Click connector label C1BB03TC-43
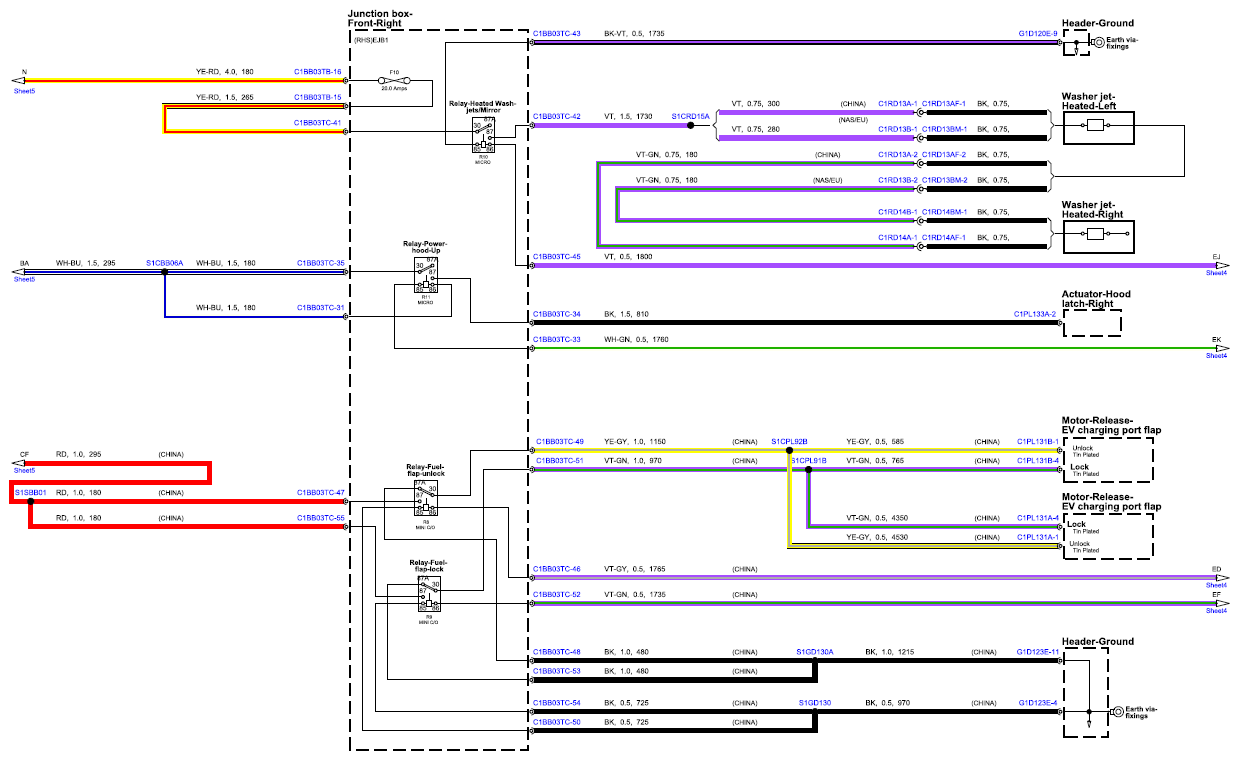The width and height of the screenshot is (1239, 760). click(557, 33)
